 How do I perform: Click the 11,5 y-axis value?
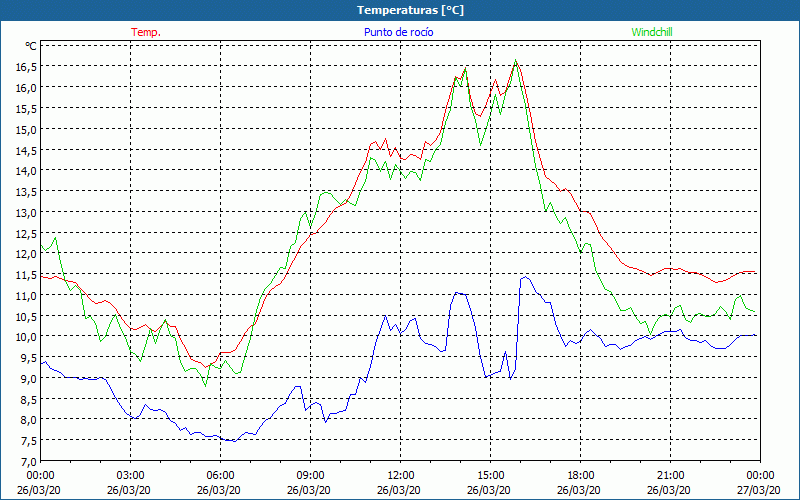pos(26,275)
